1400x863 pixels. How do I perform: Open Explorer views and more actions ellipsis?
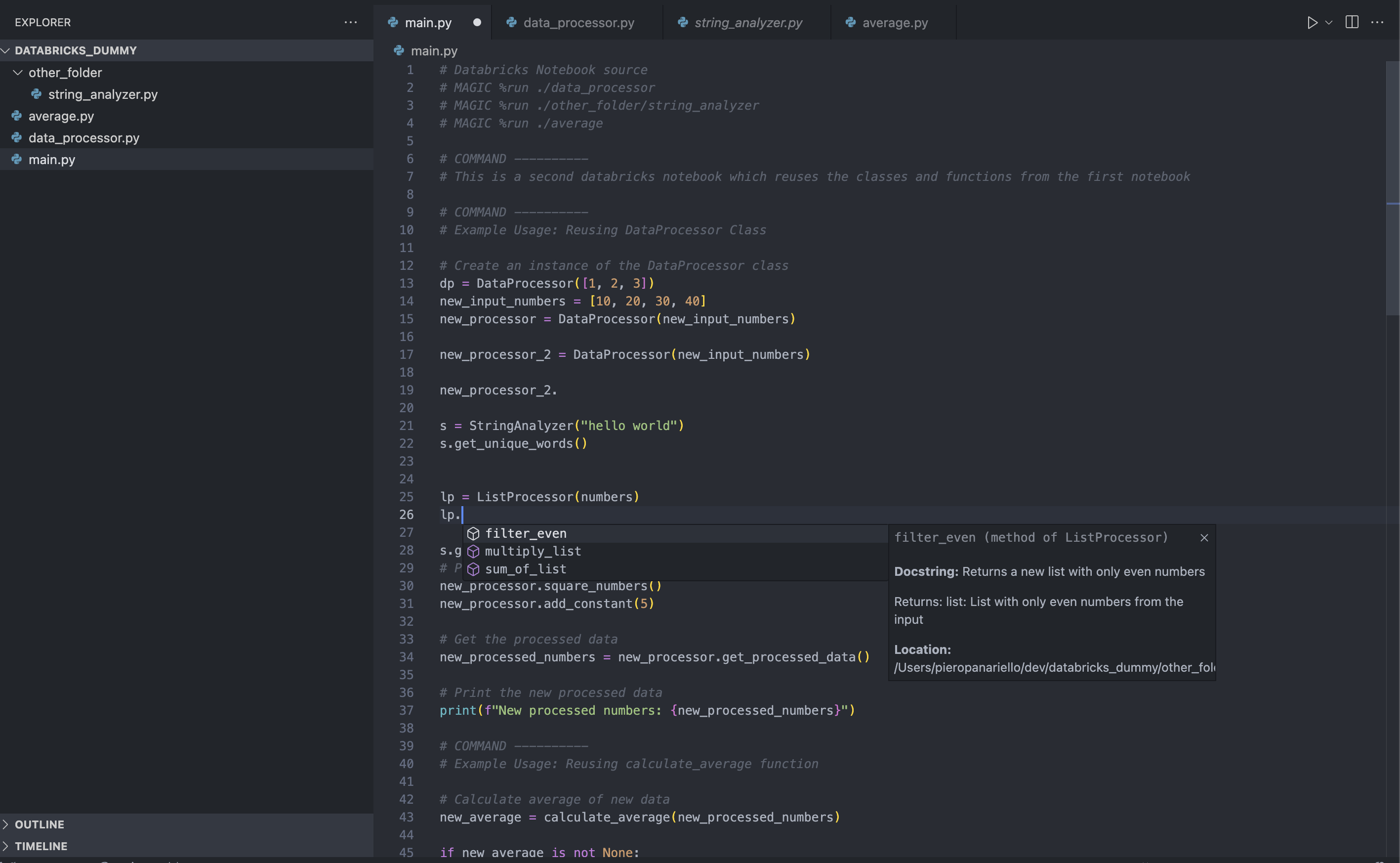[350, 22]
